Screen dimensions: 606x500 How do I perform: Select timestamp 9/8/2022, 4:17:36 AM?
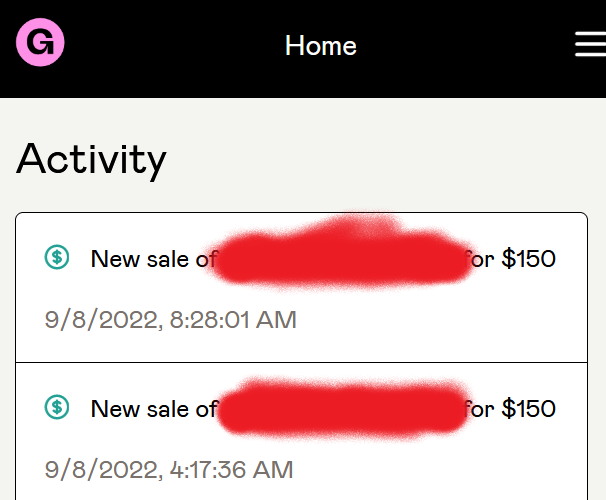click(169, 470)
